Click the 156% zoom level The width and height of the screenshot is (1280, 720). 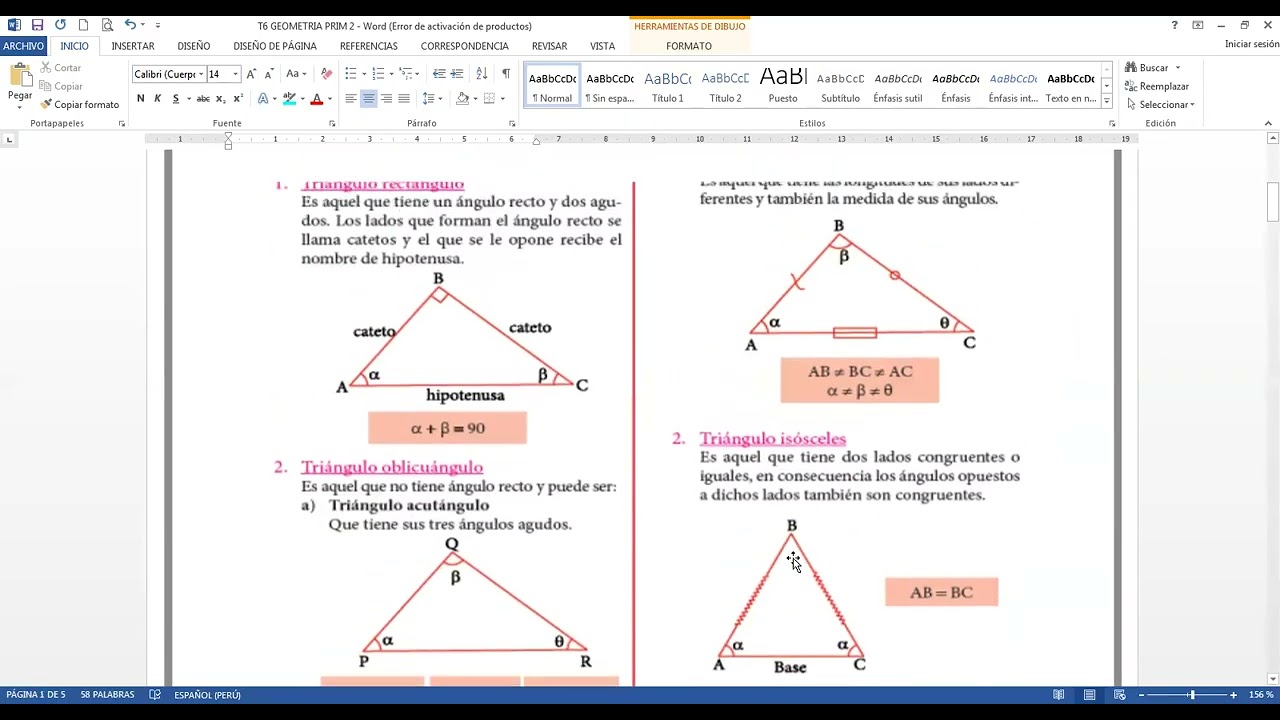click(1261, 695)
